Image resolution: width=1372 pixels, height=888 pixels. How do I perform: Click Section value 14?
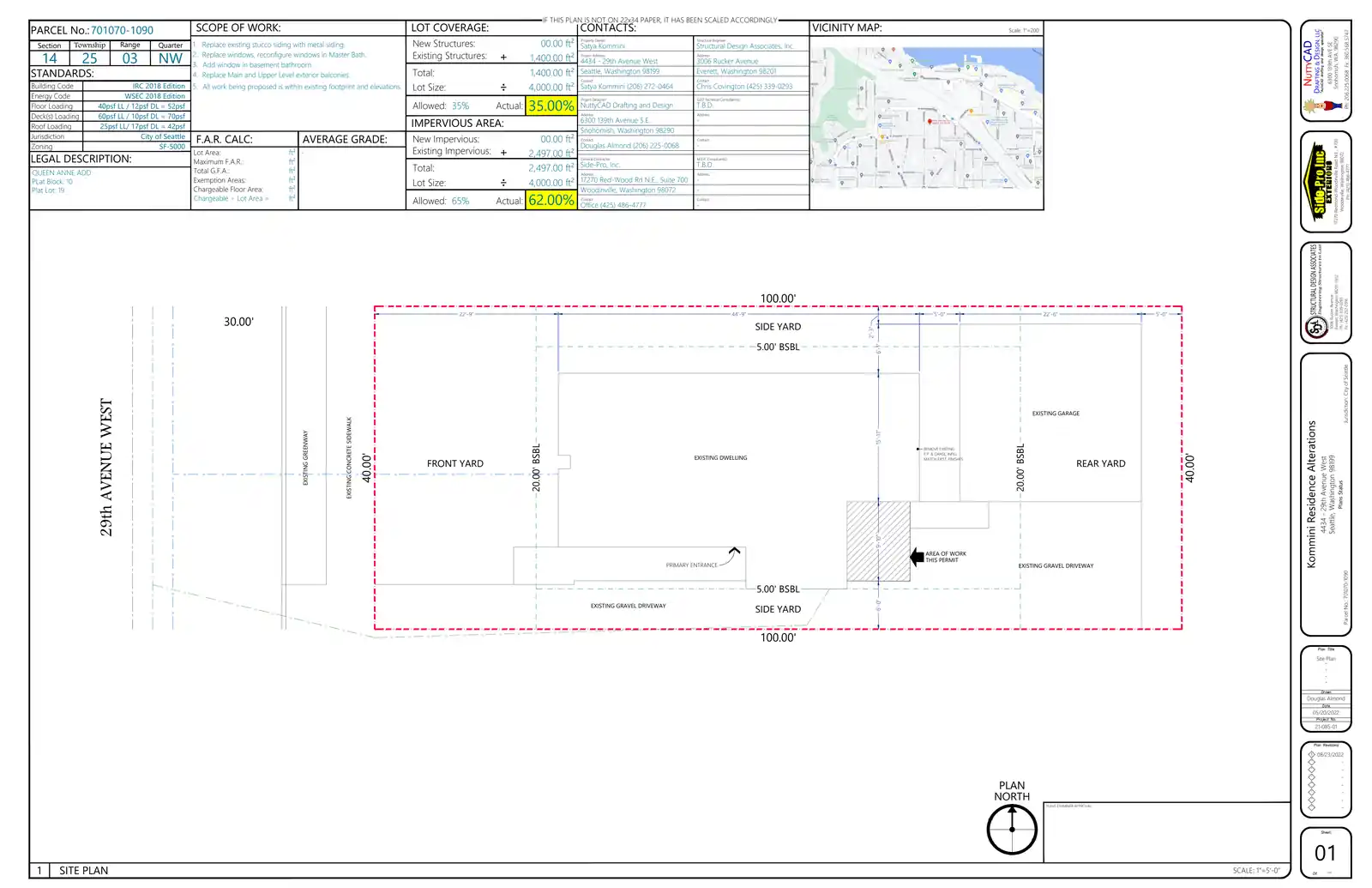click(x=50, y=58)
